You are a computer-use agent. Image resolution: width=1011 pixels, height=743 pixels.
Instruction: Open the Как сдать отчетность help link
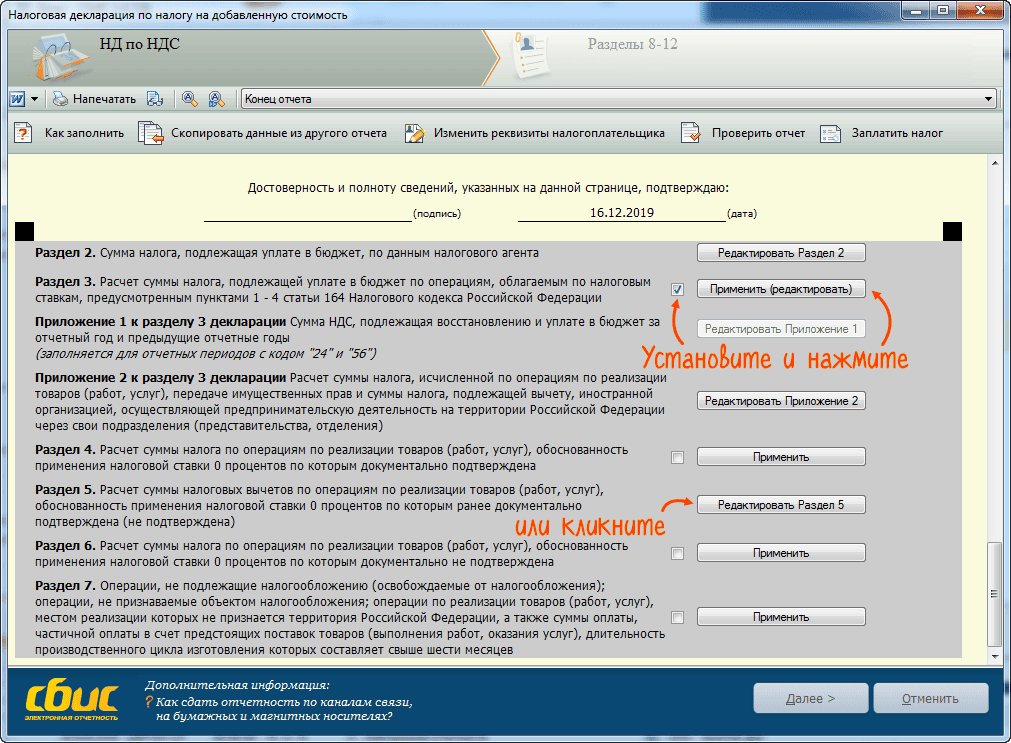pyautogui.click(x=278, y=708)
